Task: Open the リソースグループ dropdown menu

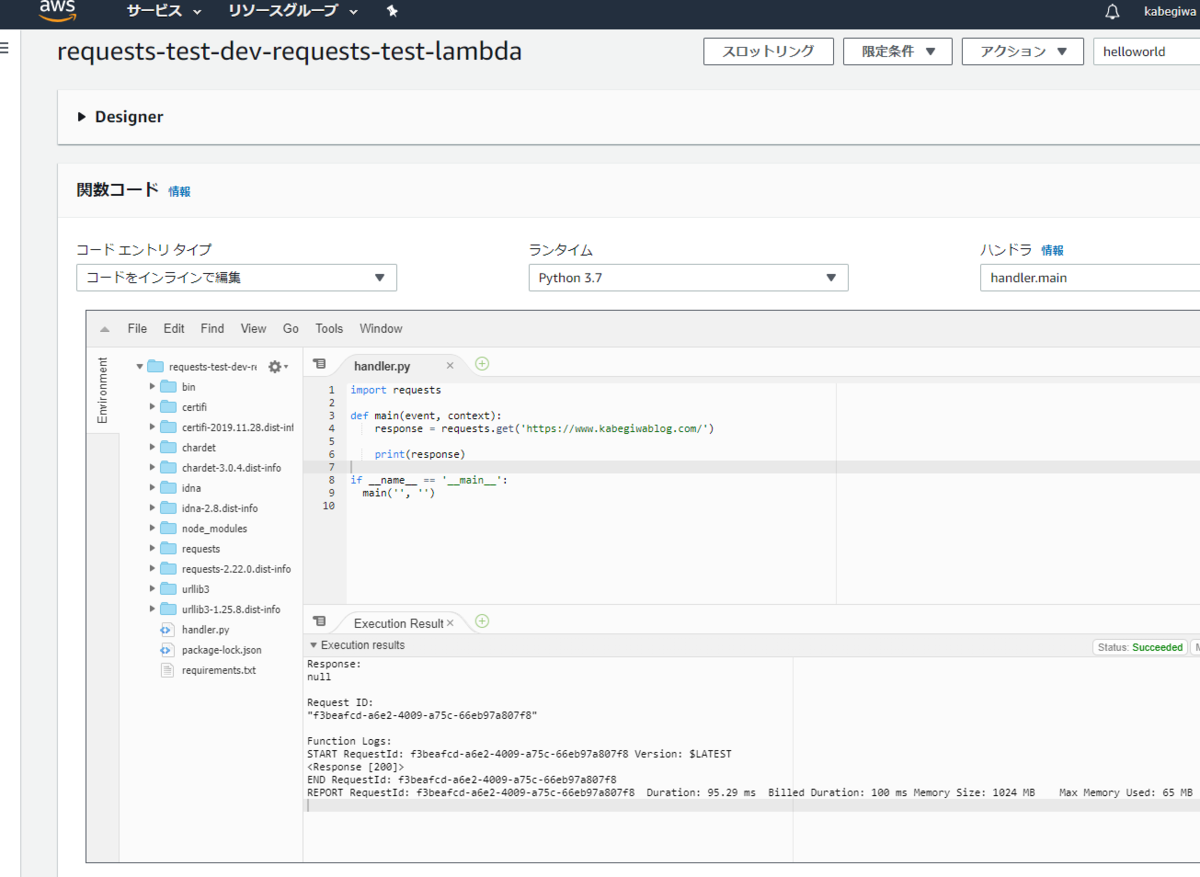Action: tap(293, 12)
